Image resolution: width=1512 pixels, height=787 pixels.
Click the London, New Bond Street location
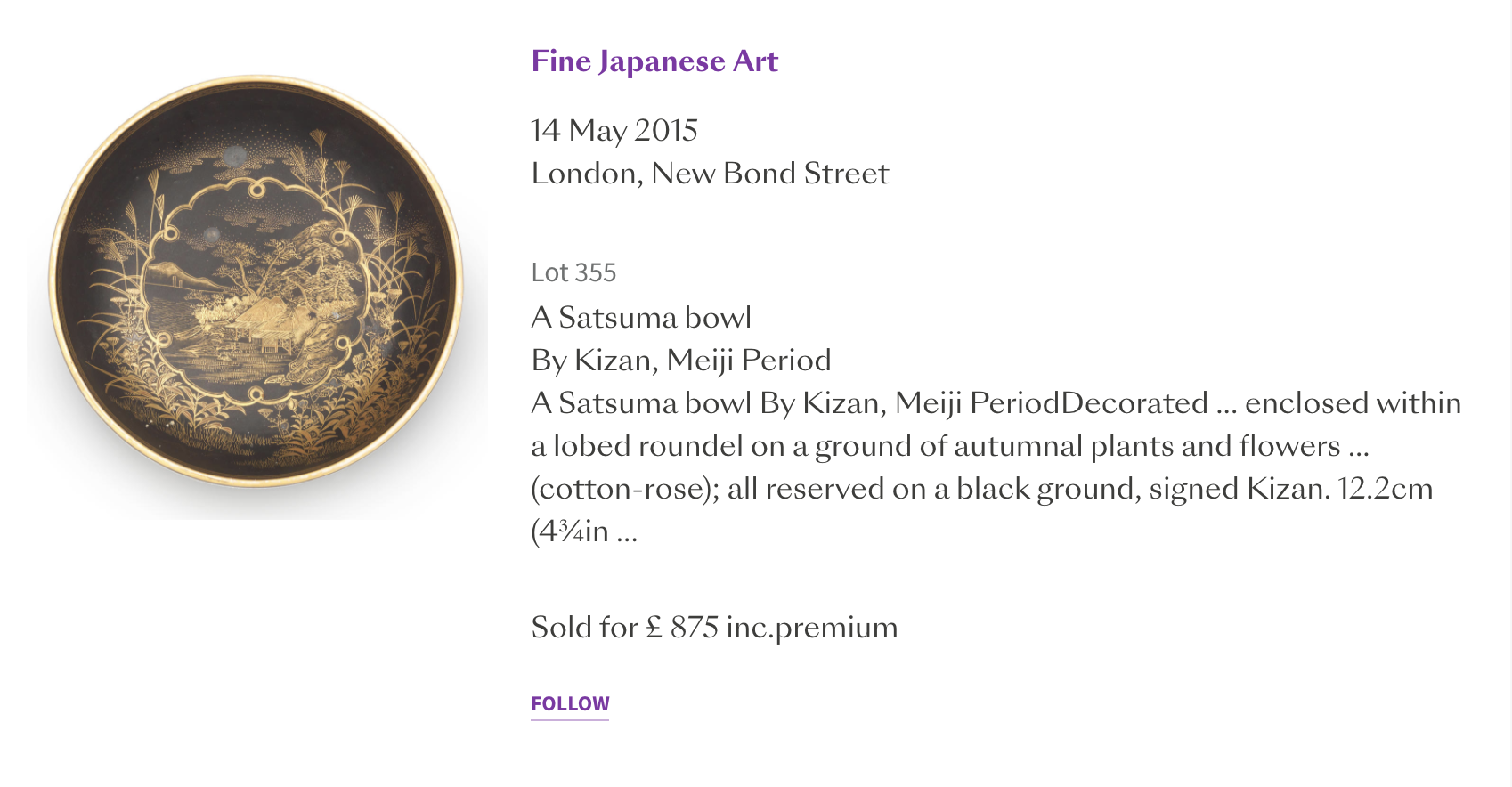pos(710,174)
